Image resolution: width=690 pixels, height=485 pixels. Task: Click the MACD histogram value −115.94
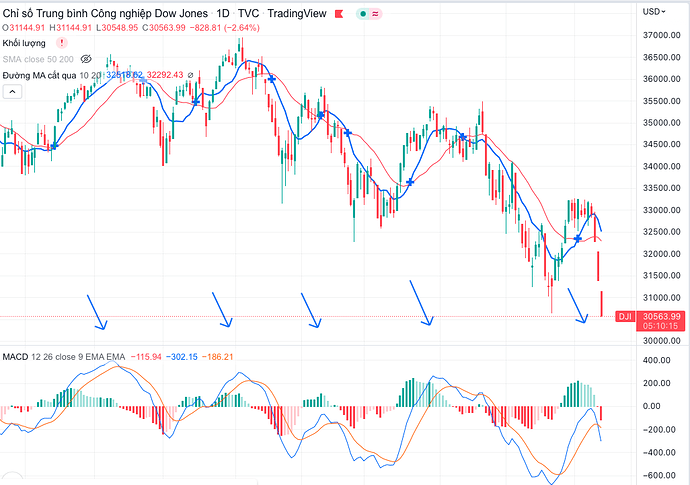(x=146, y=357)
